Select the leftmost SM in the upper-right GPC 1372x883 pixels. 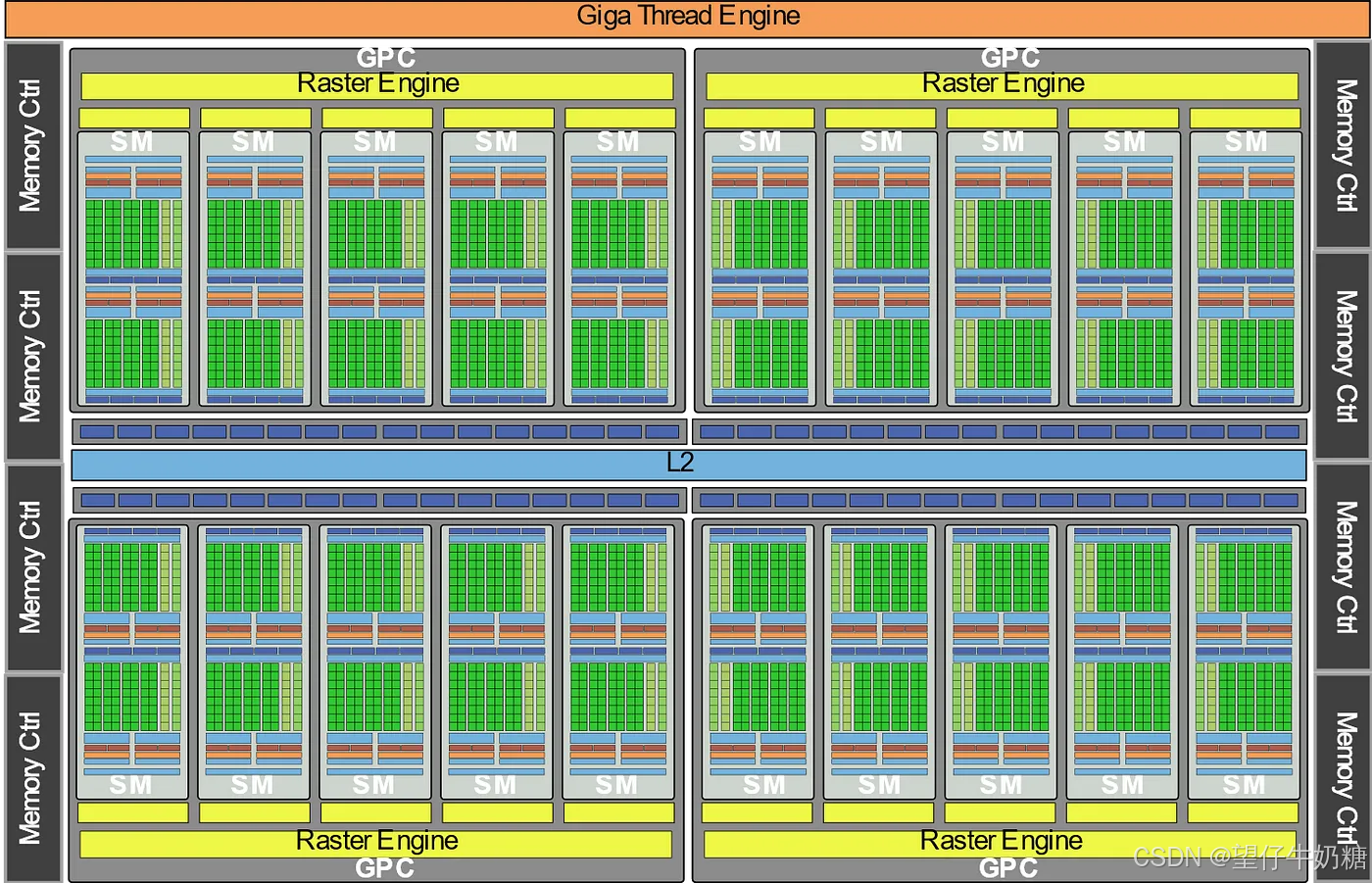[x=759, y=268]
